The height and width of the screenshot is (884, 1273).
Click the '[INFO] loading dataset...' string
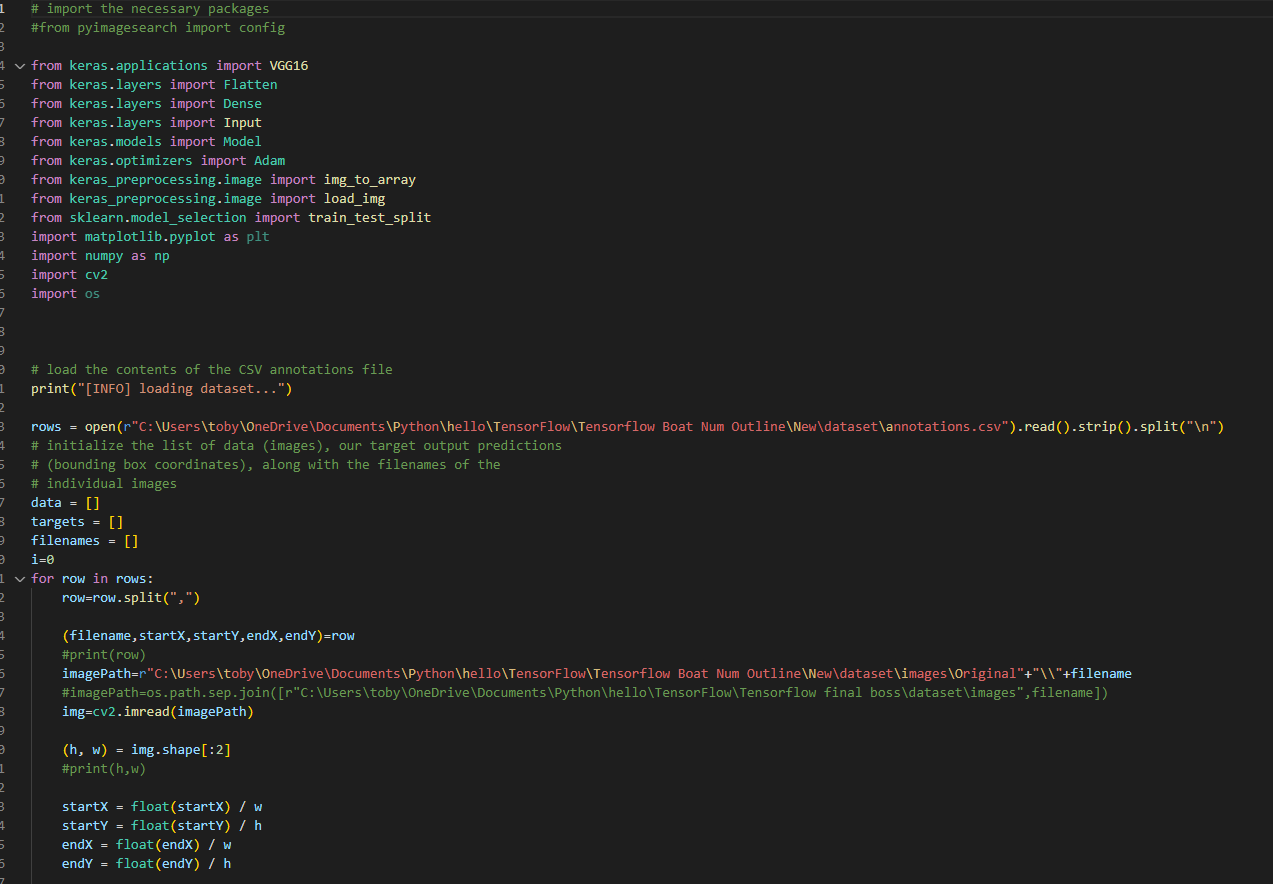point(181,389)
